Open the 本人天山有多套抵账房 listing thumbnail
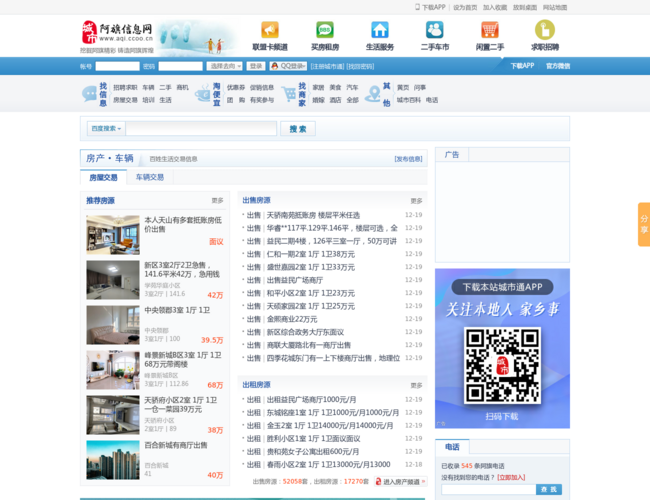The image size is (650, 500). [x=113, y=235]
